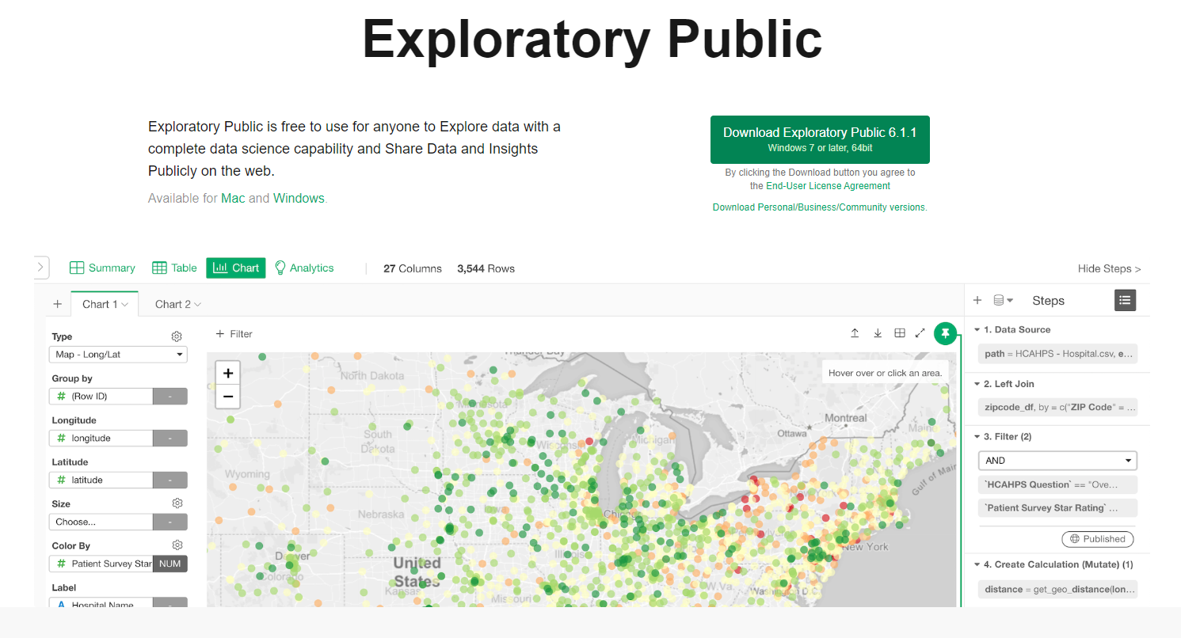
Task: Add a new chart with plus icon
Action: [57, 304]
